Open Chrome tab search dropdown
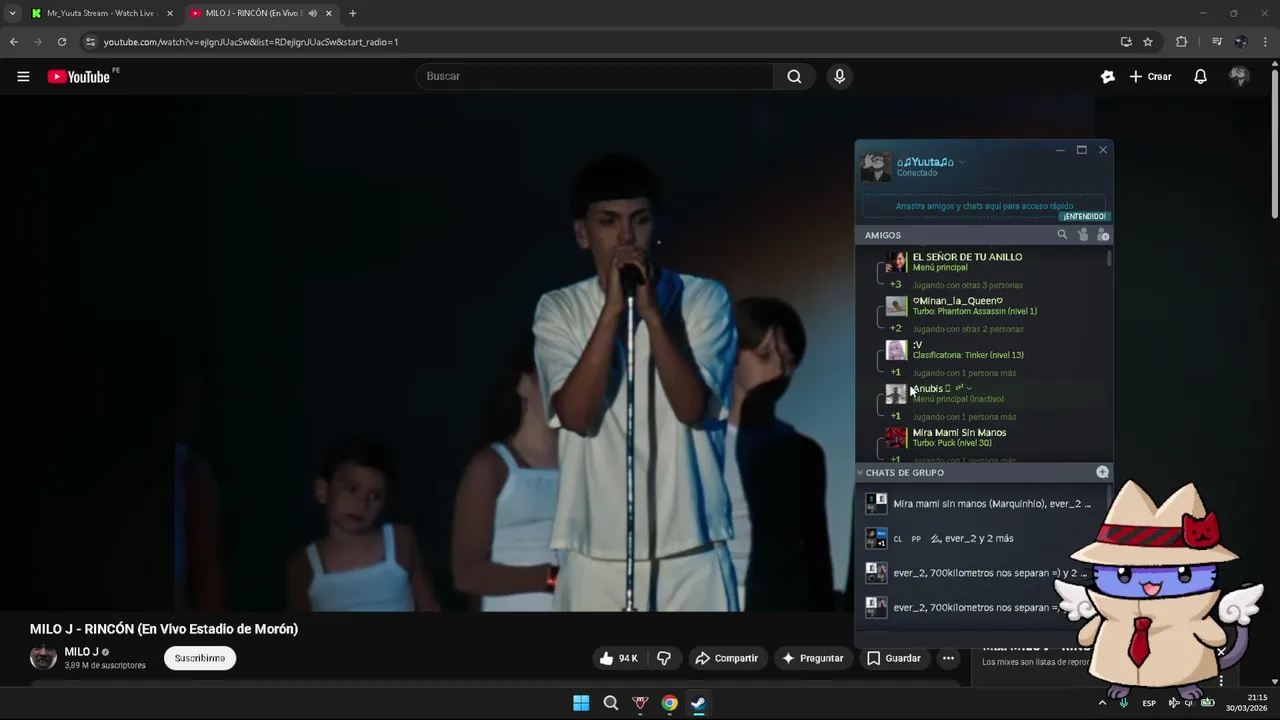1280x720 pixels. click(12, 13)
